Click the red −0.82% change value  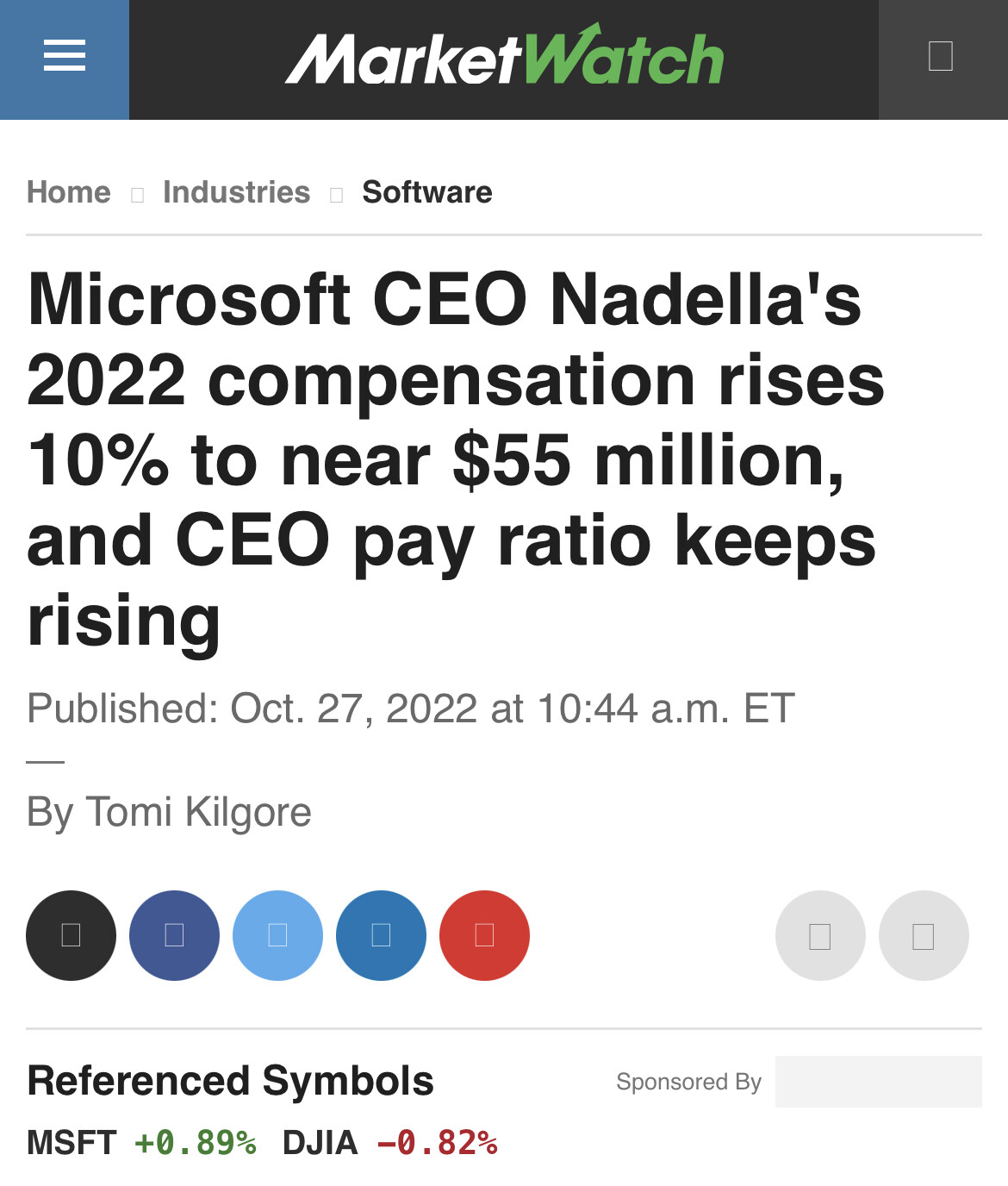pos(438,1143)
